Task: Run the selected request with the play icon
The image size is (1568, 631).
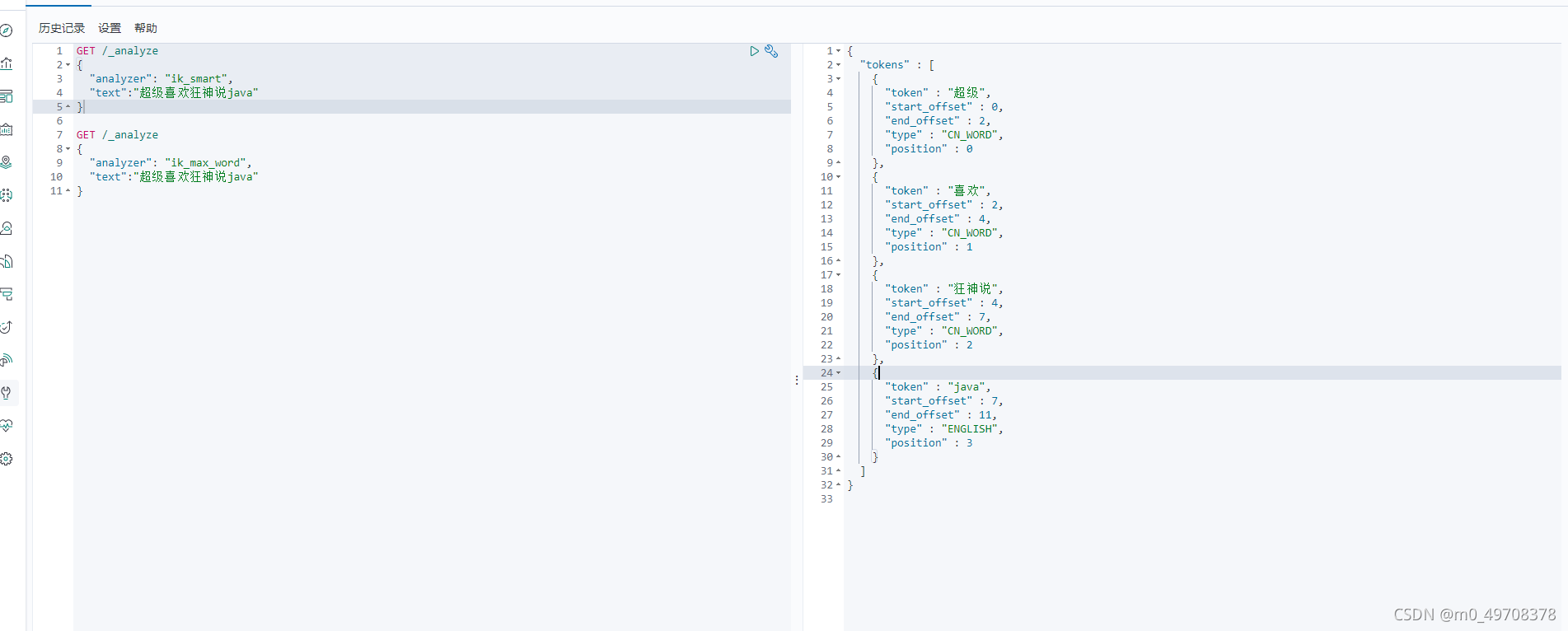Action: [754, 51]
